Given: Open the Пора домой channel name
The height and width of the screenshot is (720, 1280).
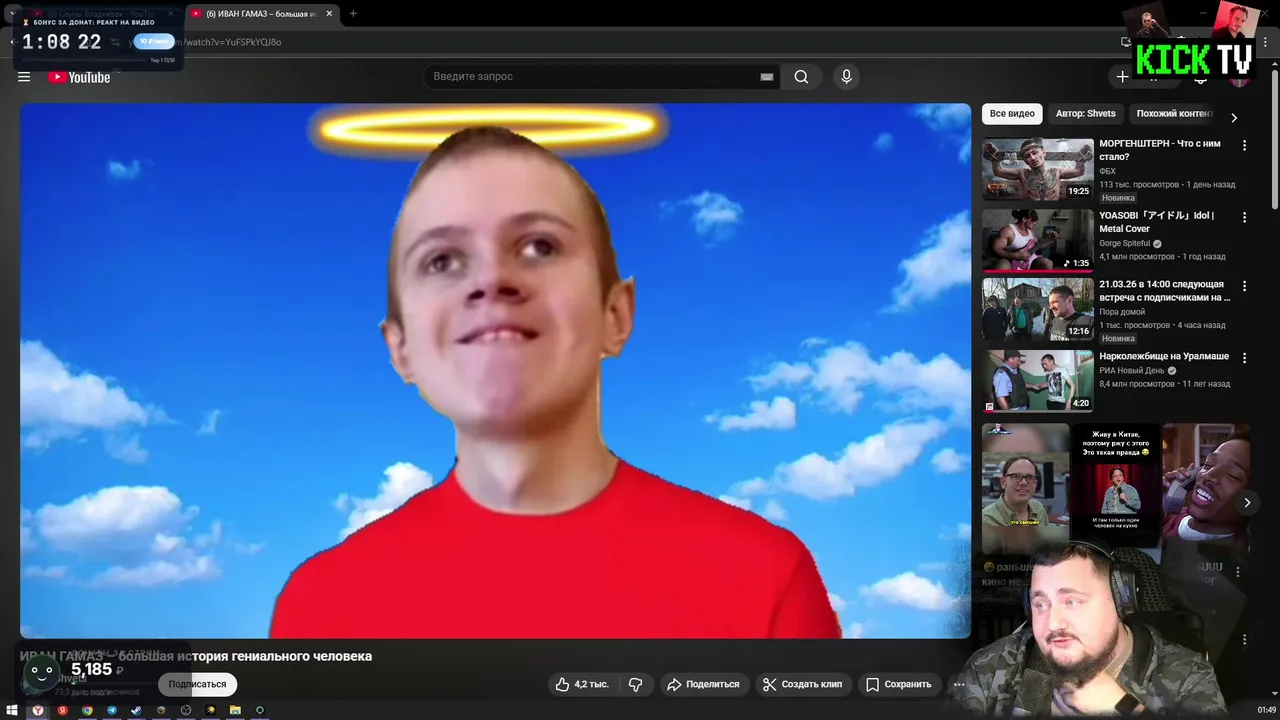Looking at the screenshot, I should [1122, 311].
